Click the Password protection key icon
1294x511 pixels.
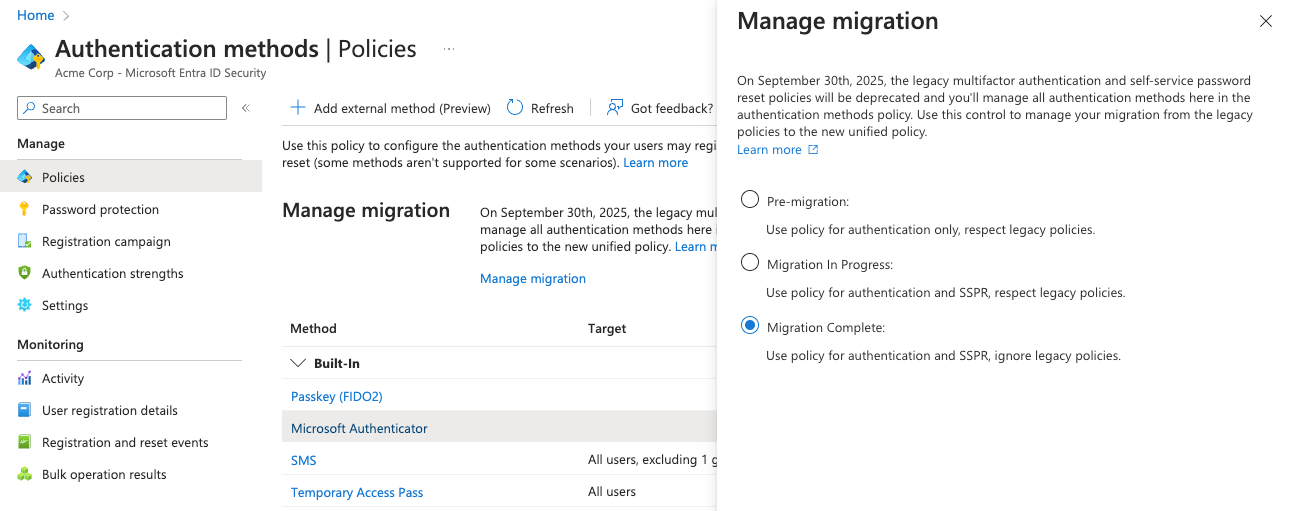coord(25,209)
